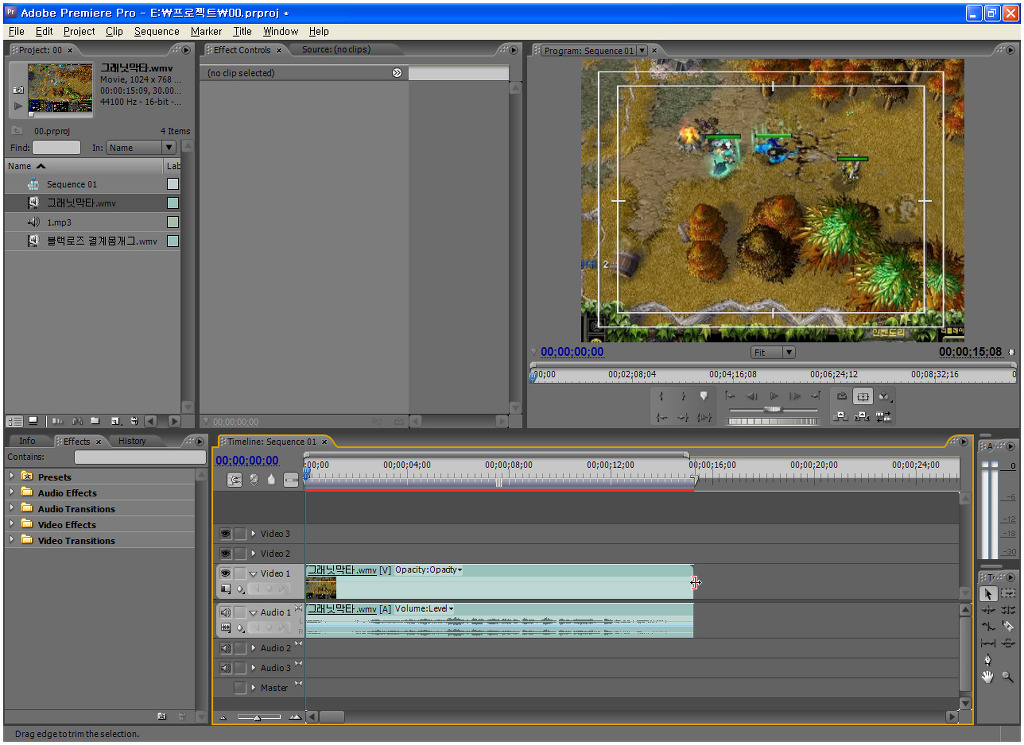The image size is (1024, 745).
Task: Hide the Video 1 track with eye icon
Action: [225, 574]
